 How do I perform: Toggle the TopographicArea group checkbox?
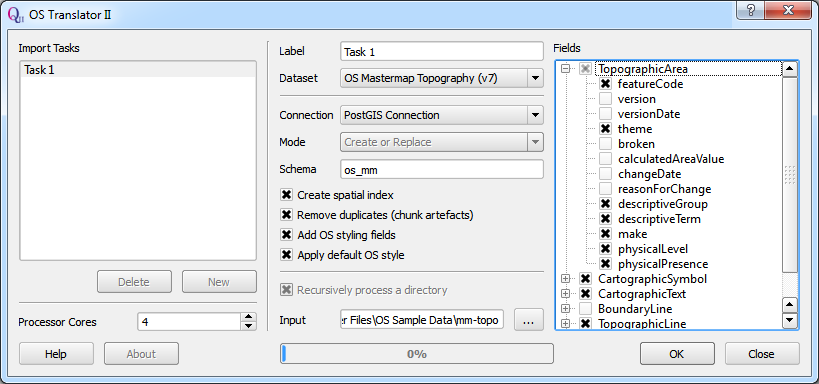pyautogui.click(x=586, y=69)
